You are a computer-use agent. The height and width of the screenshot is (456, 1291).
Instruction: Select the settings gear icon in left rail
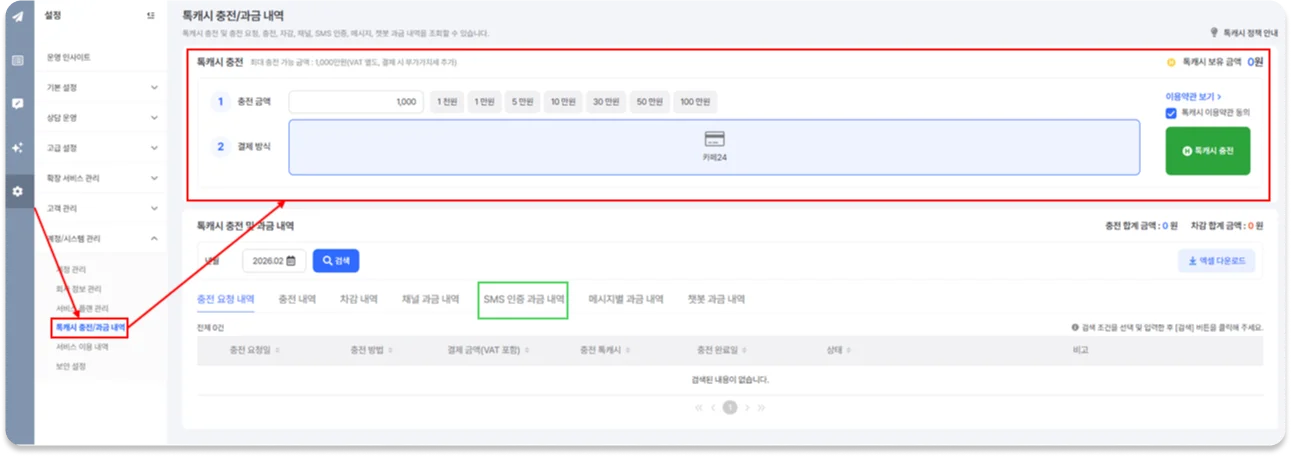pyautogui.click(x=17, y=191)
